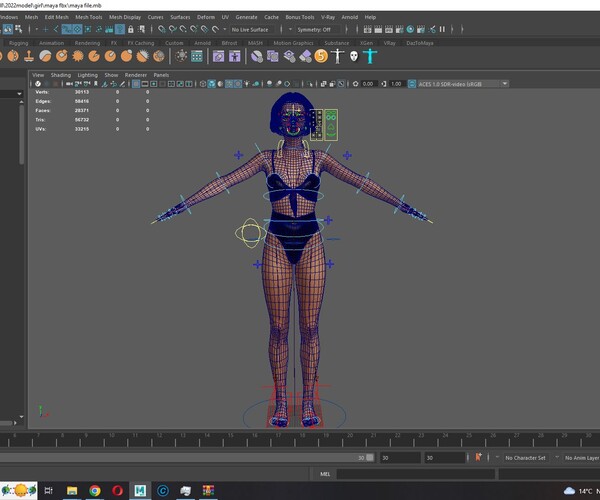Click the purple HumanIK character shelf icon
This screenshot has height=500, width=600.
[235, 56]
